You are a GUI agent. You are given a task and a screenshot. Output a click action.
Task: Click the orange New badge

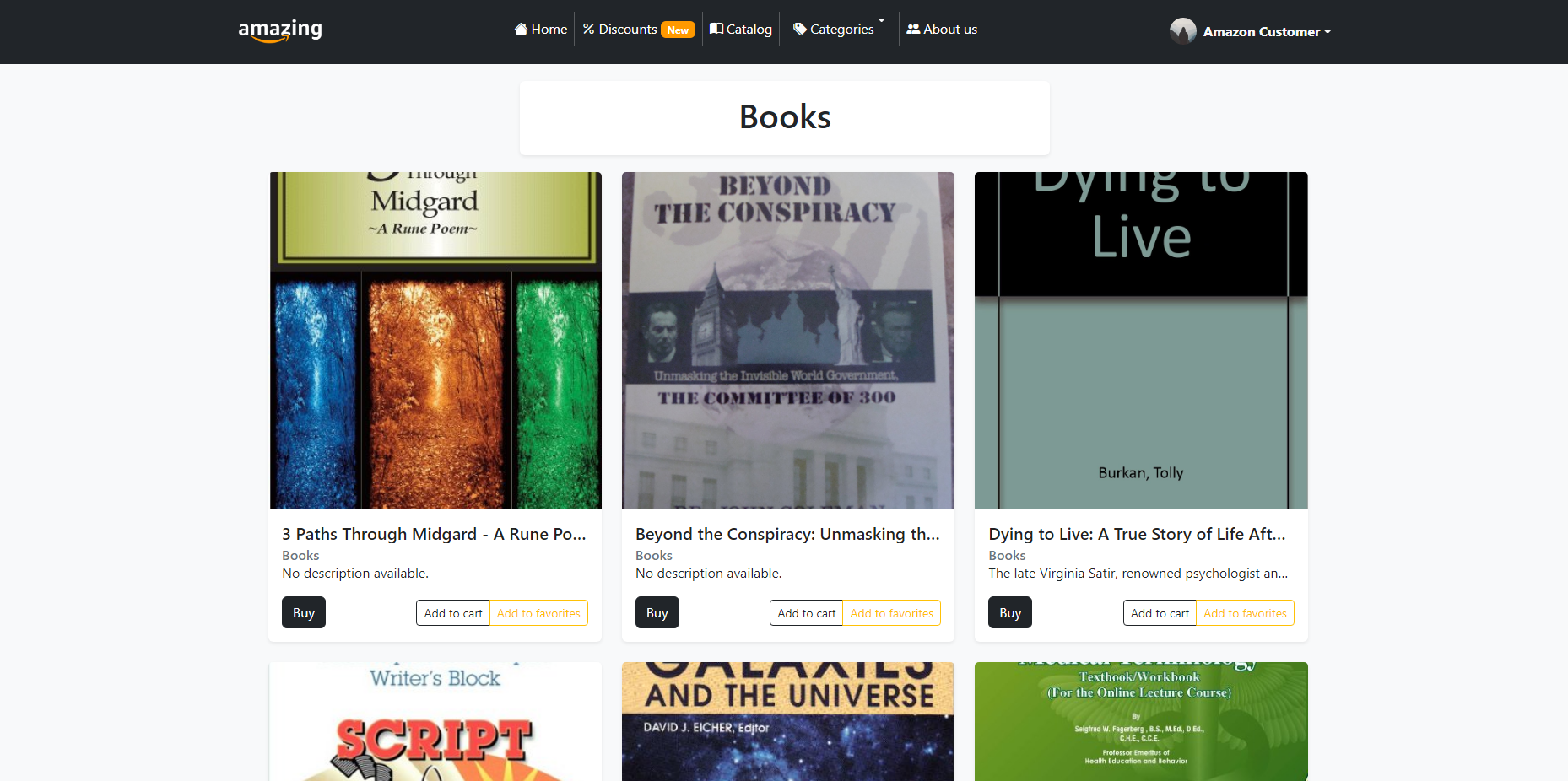[x=678, y=30]
